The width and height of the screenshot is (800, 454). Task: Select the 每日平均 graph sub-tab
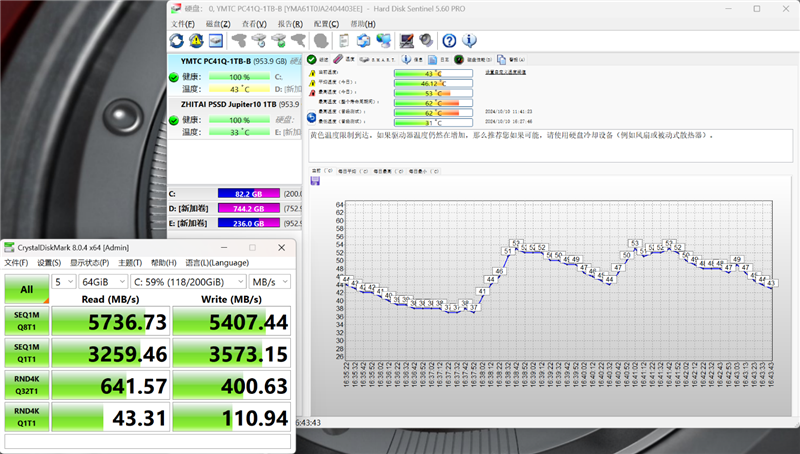tap(353, 171)
